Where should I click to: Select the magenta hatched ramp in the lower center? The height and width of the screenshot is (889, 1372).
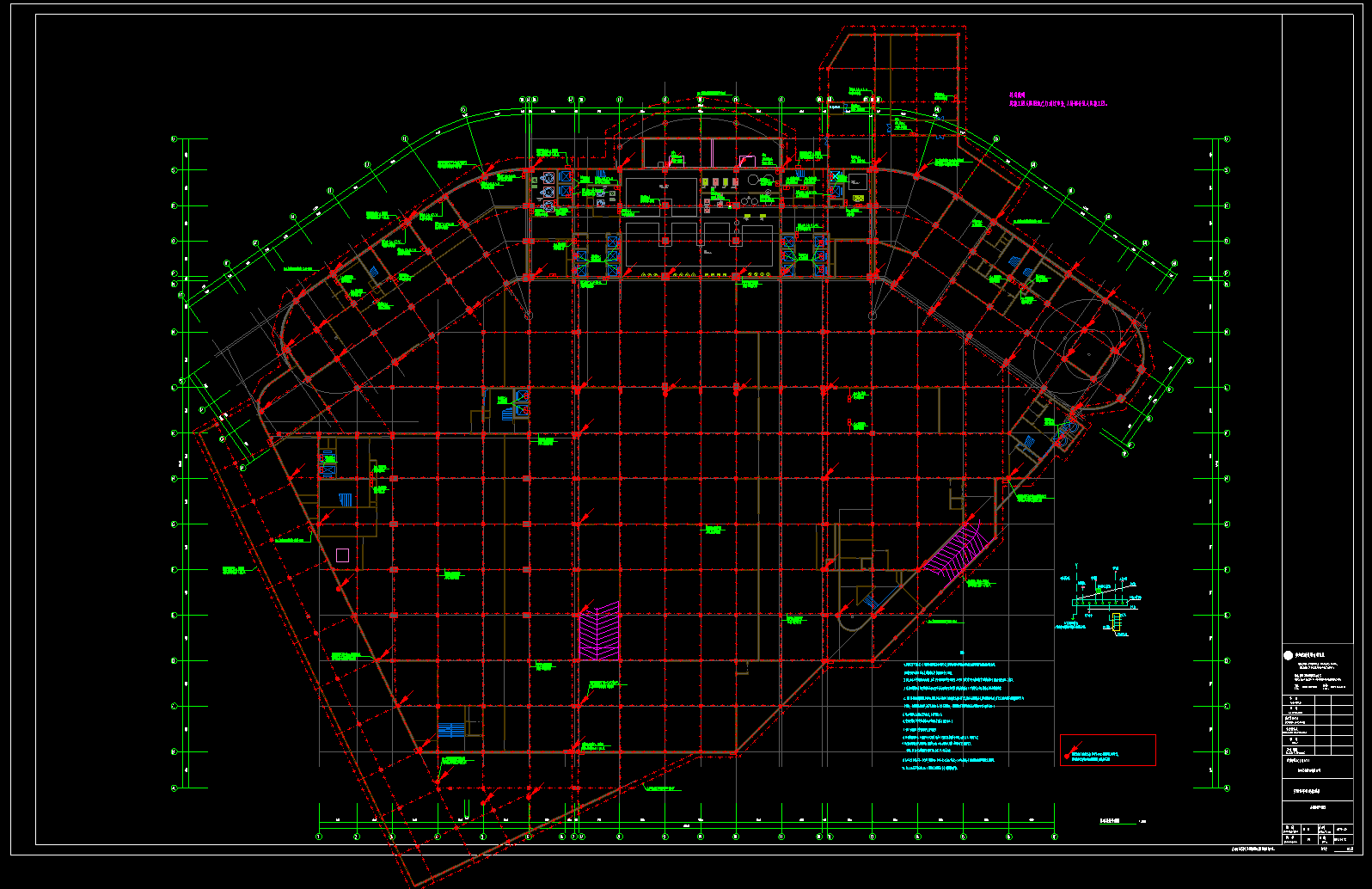tap(598, 631)
